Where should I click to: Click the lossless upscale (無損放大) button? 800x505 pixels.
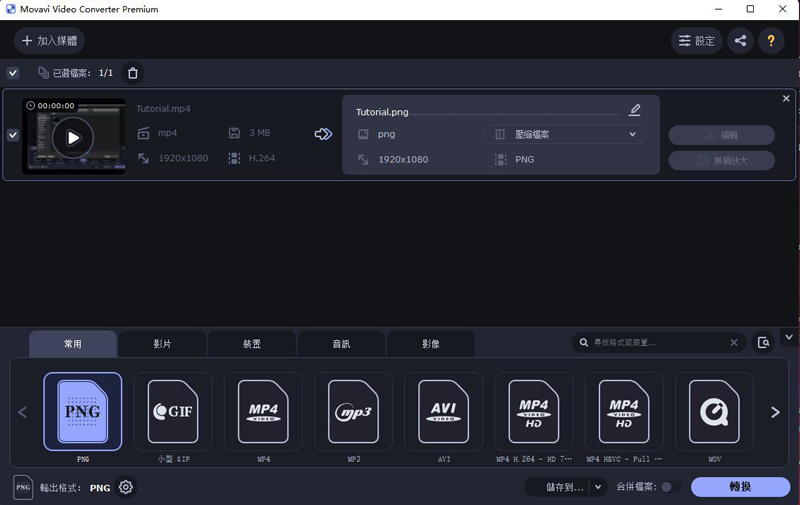click(x=721, y=161)
